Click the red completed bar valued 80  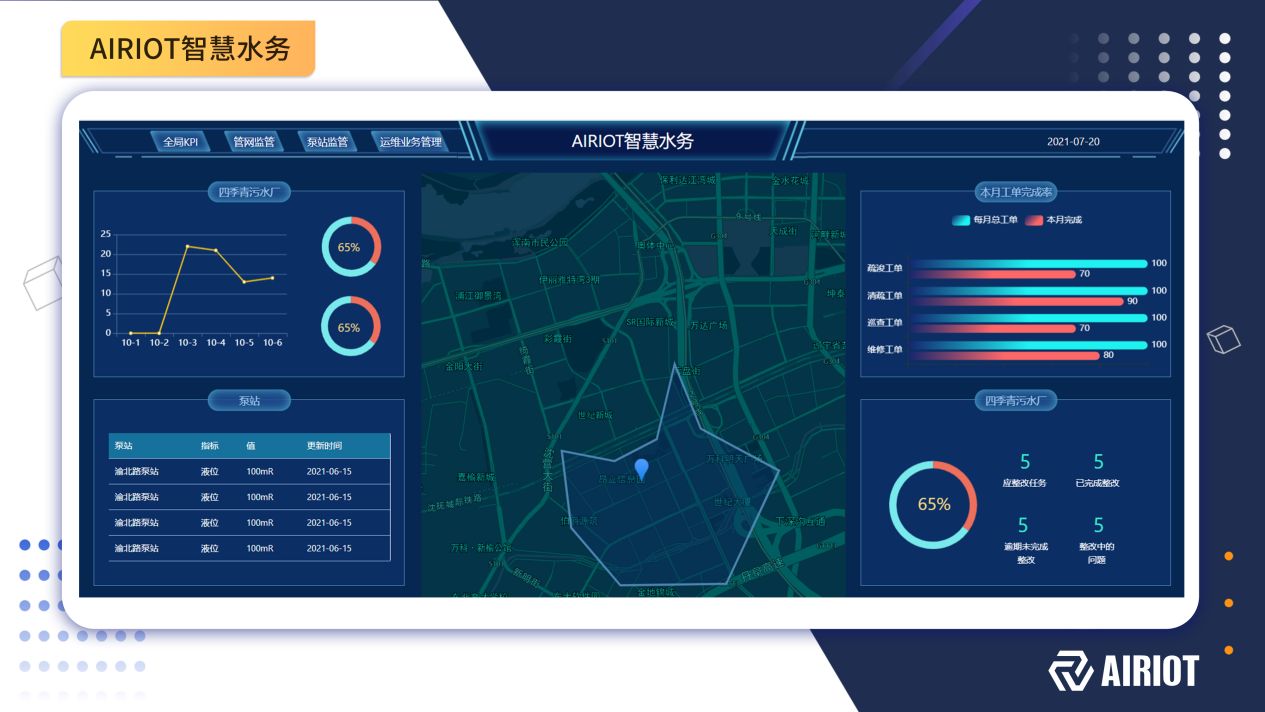pos(1006,355)
